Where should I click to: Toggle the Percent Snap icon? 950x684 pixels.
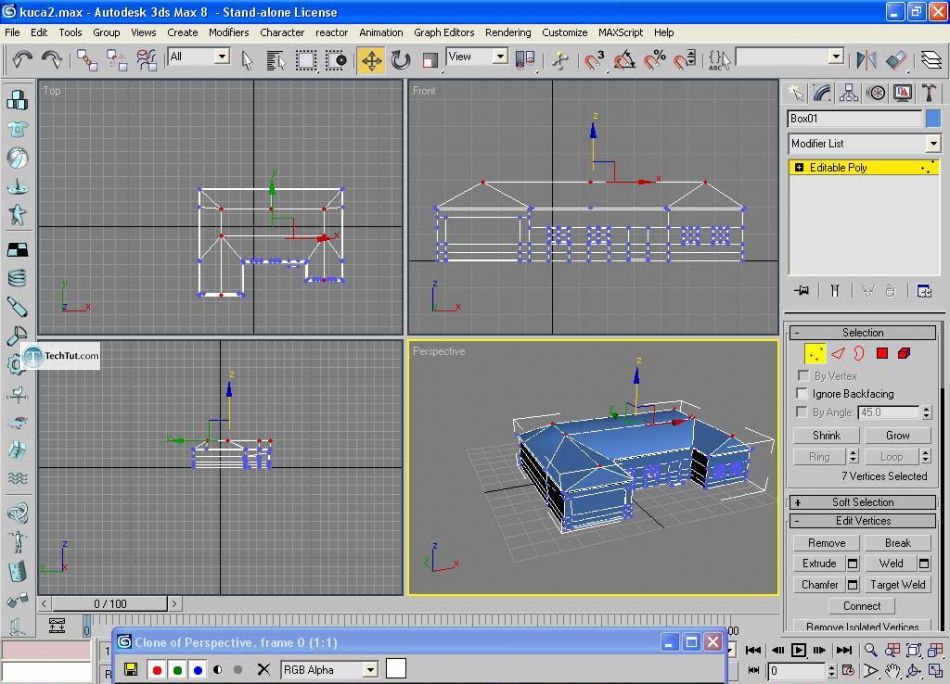[655, 60]
